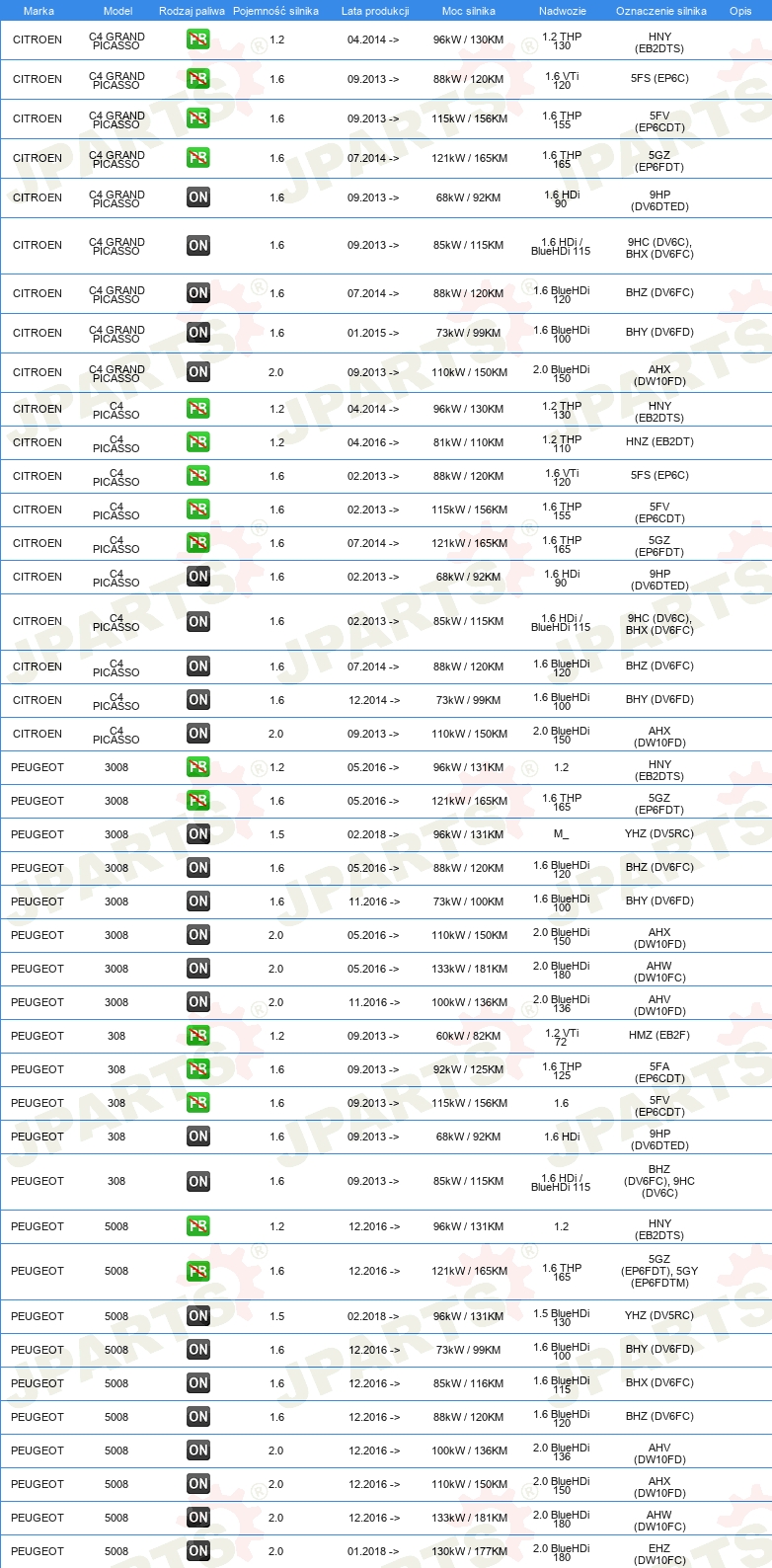Click the '1.5 BlueHDi 130' body cell
Viewport: 772px width, 1568px height.
562,1317
